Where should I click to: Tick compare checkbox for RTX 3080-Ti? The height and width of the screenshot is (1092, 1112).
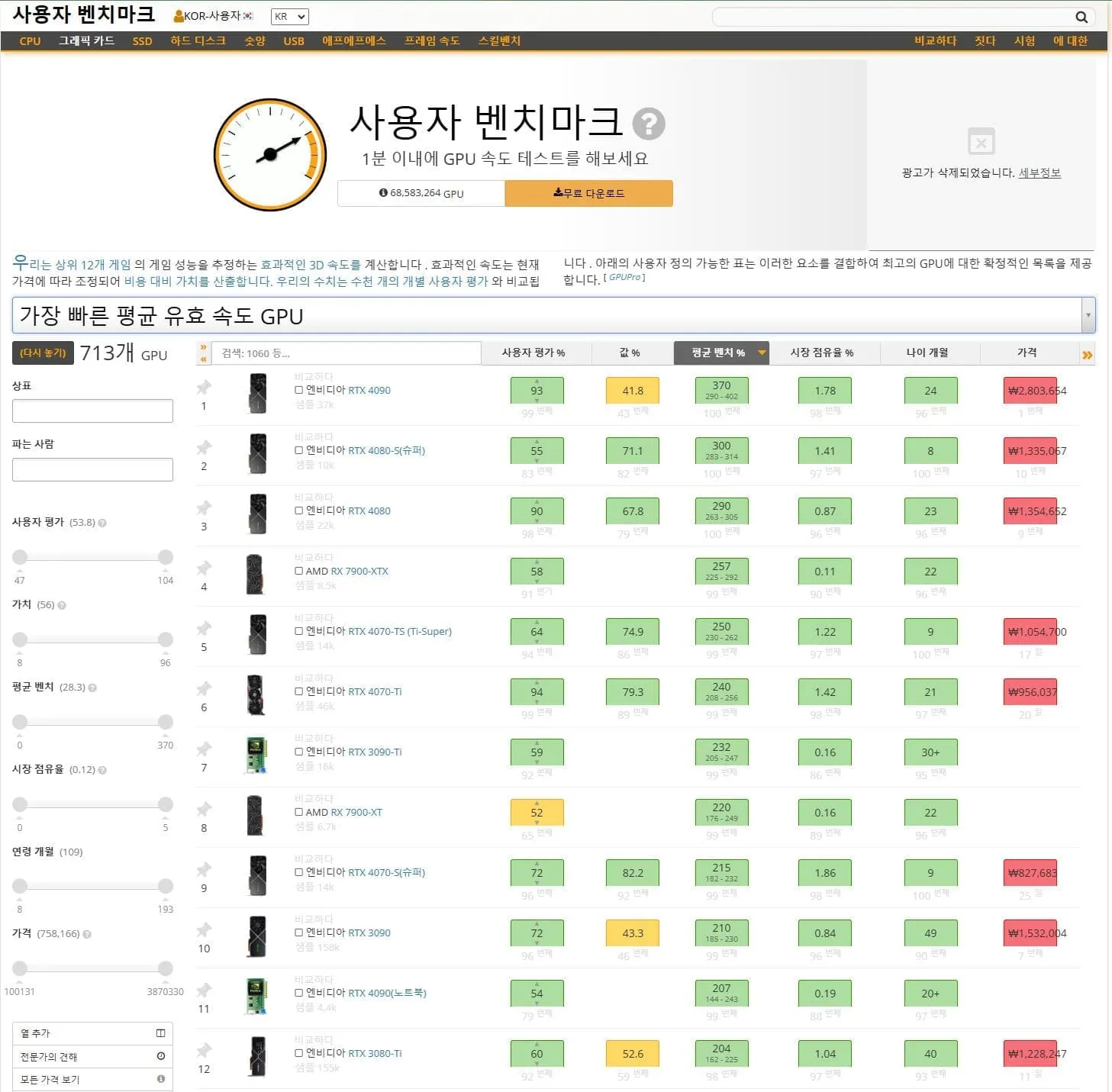click(298, 1053)
